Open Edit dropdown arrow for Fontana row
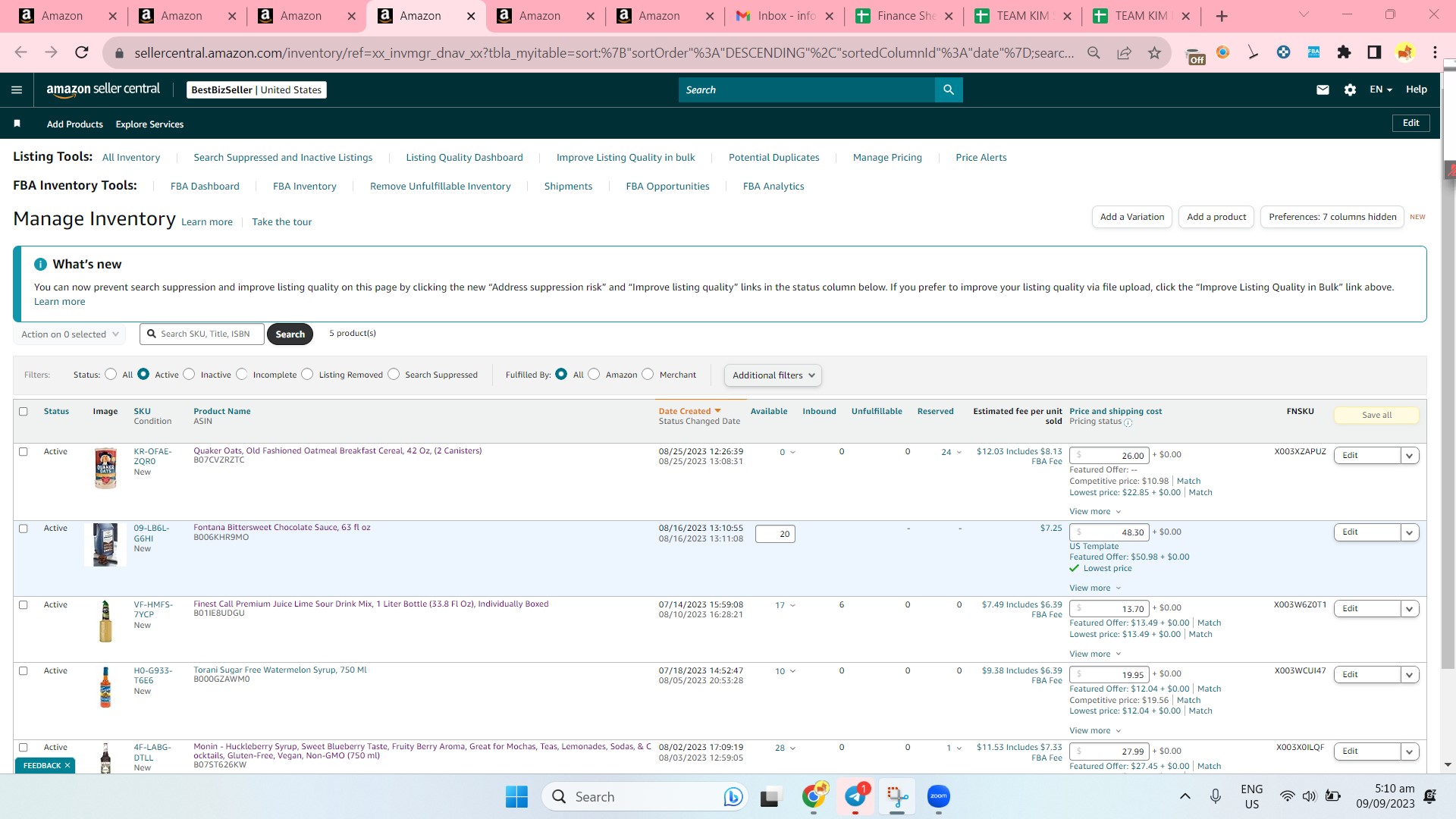 tap(1410, 532)
